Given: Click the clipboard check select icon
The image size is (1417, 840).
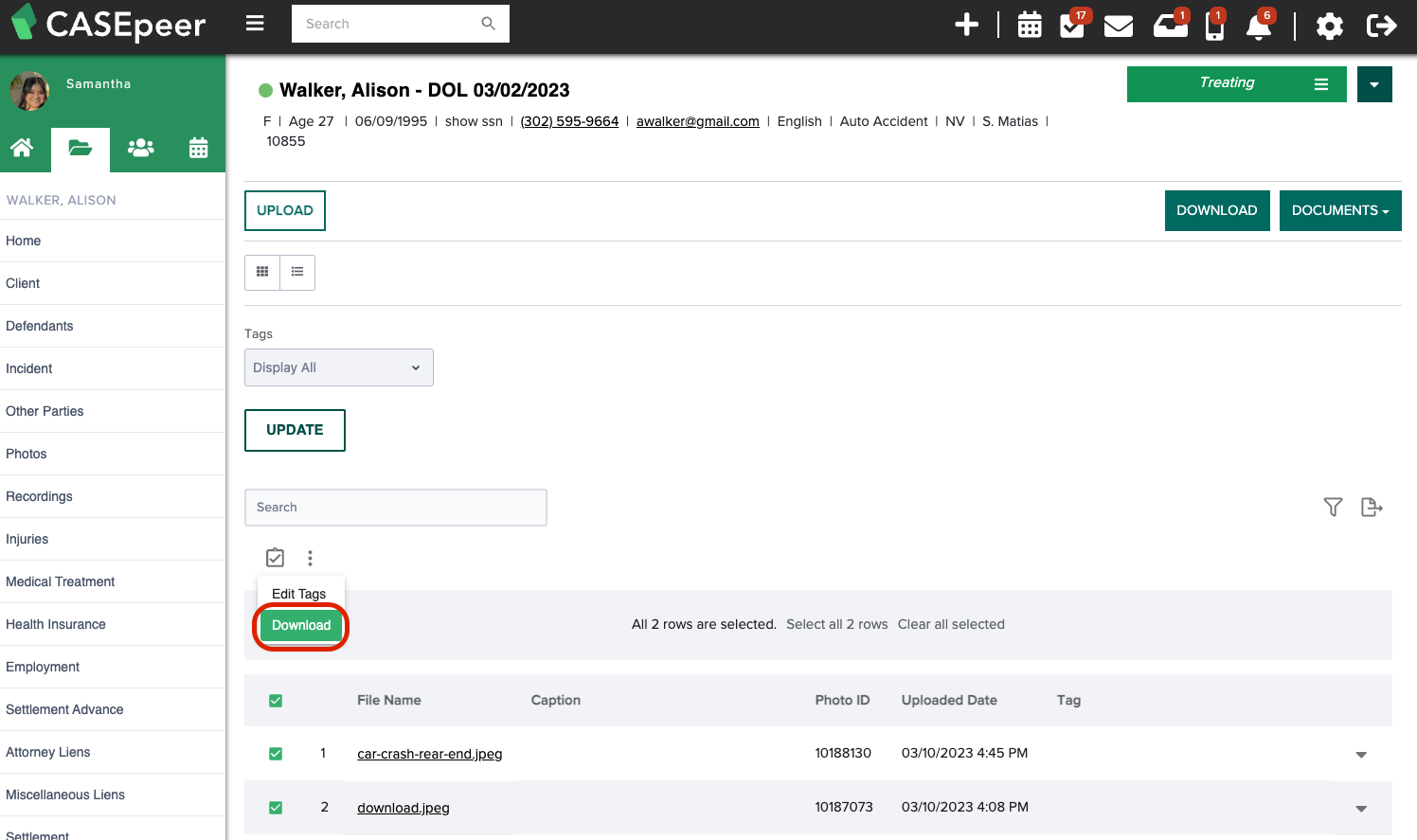Looking at the screenshot, I should [275, 558].
